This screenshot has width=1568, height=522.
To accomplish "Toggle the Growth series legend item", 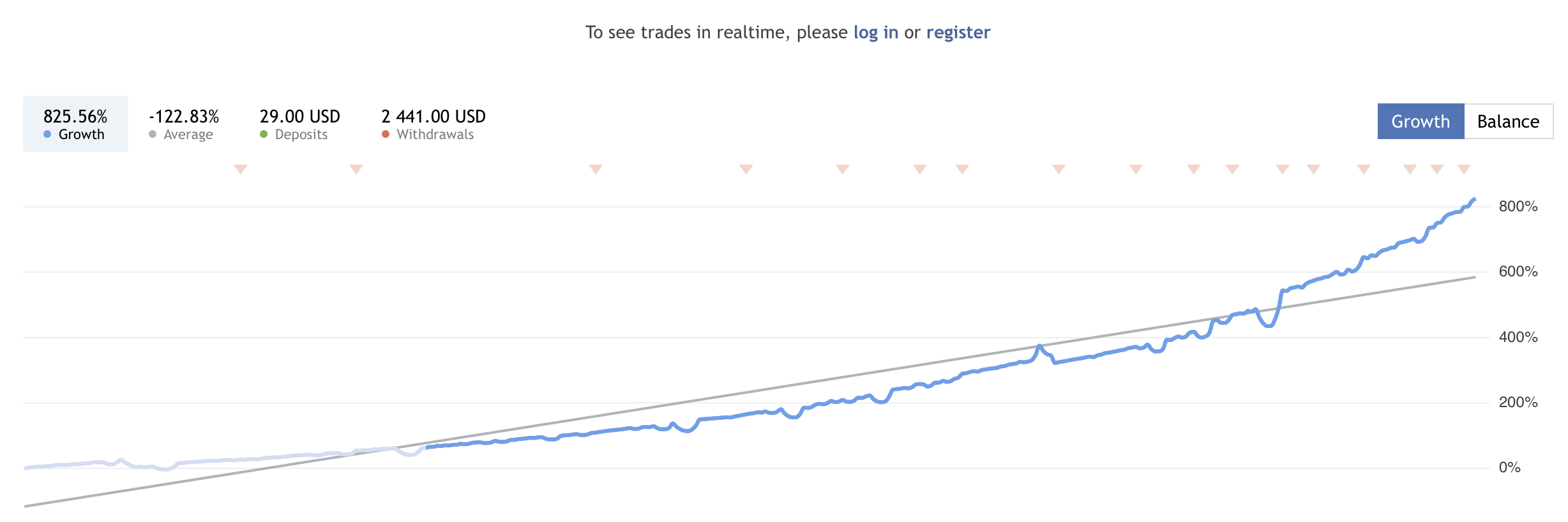I will click(x=75, y=124).
